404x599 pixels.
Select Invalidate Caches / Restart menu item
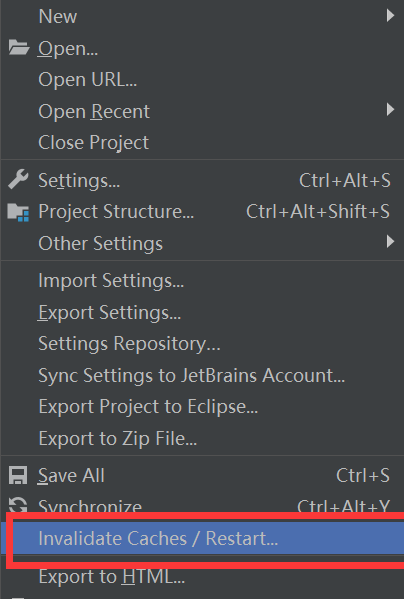coord(202,538)
